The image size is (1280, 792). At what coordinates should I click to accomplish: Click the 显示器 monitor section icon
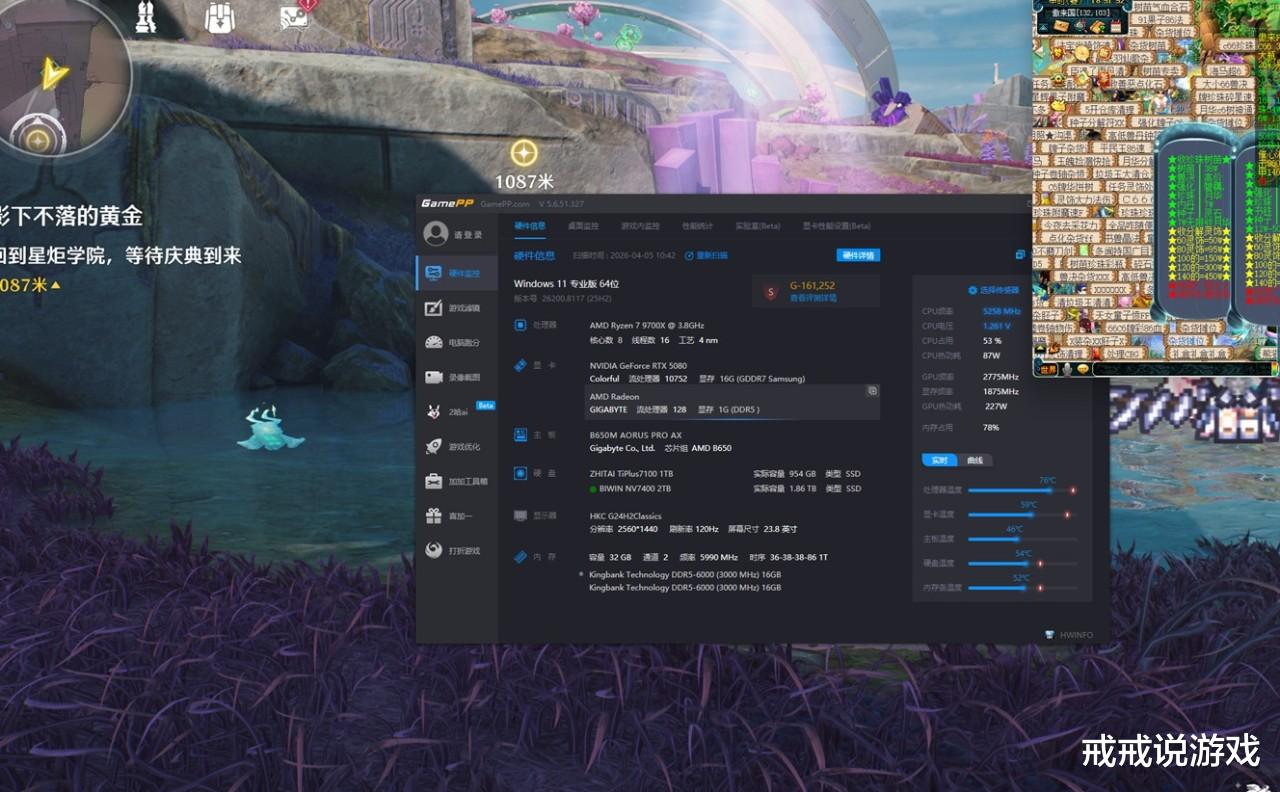pos(520,516)
